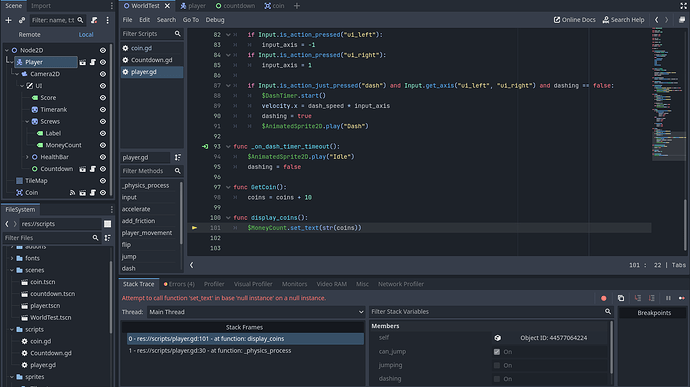Screen dimensions: 690x387
Task: Click the signal icon on Coin node
Action: (x=73, y=192)
